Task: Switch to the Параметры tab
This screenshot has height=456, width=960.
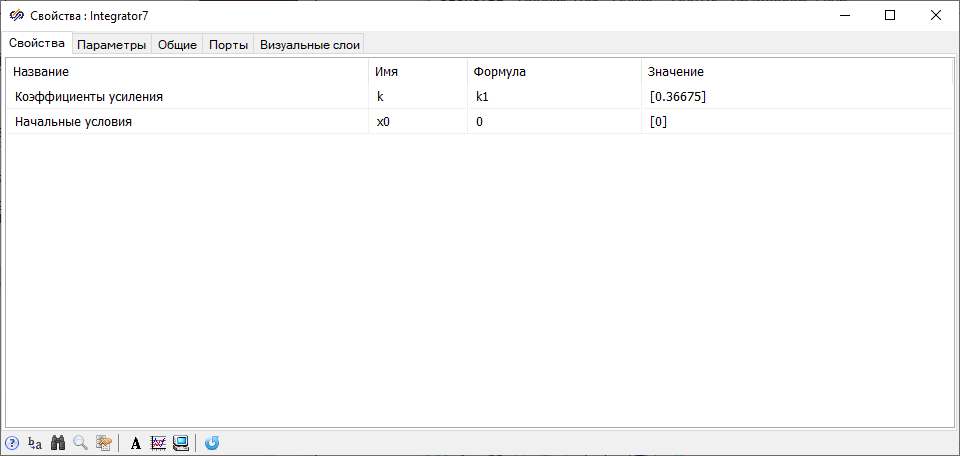Action: [112, 45]
